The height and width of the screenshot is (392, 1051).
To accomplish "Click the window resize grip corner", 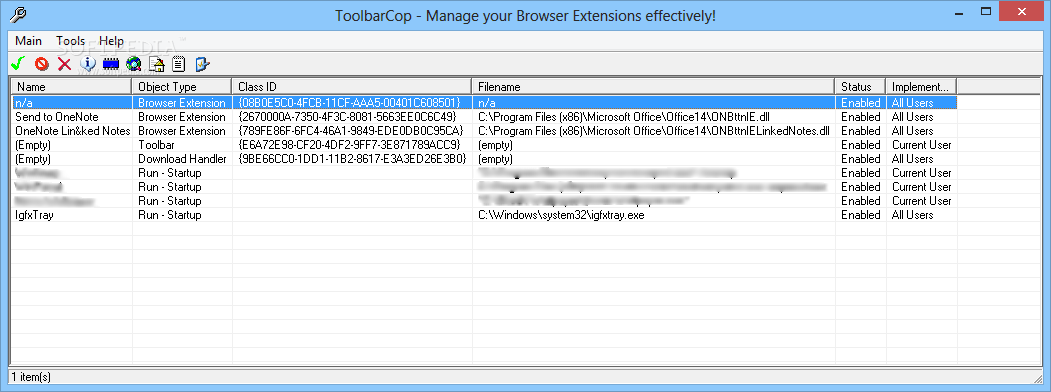I will click(1037, 379).
